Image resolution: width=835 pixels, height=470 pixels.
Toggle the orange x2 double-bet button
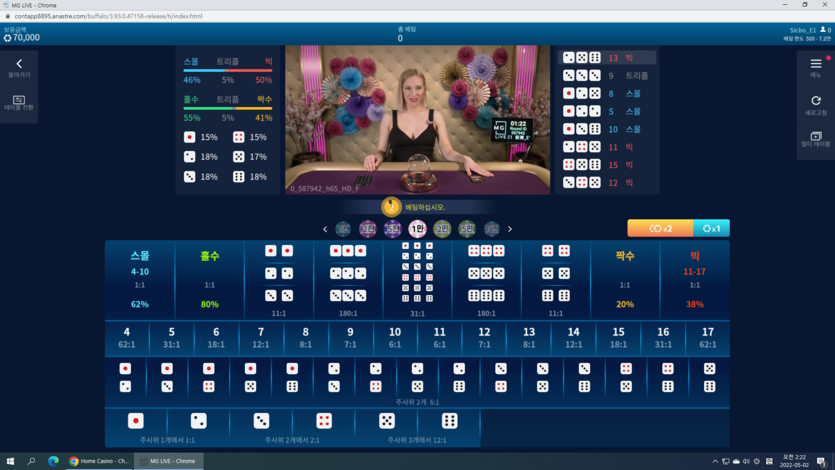point(660,228)
